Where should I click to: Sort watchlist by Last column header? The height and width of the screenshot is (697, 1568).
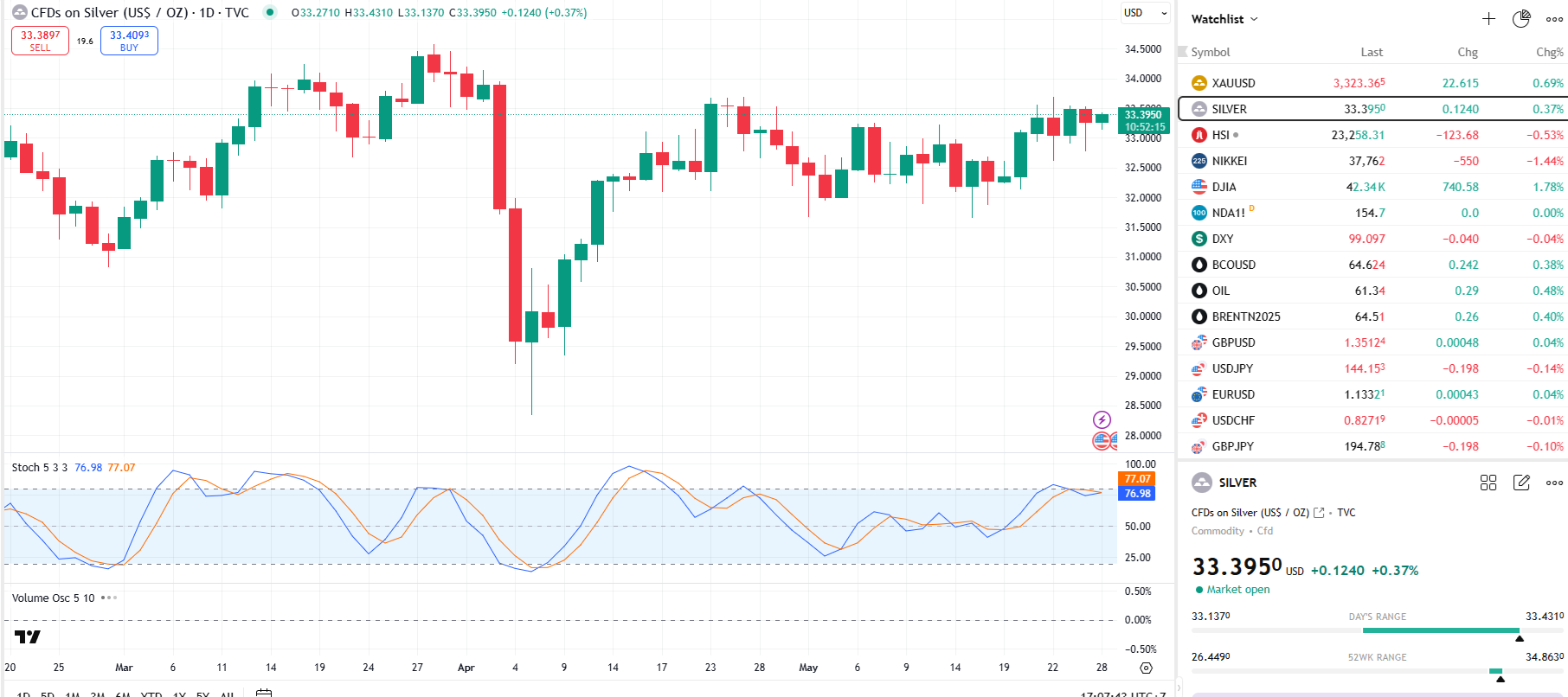click(1371, 52)
